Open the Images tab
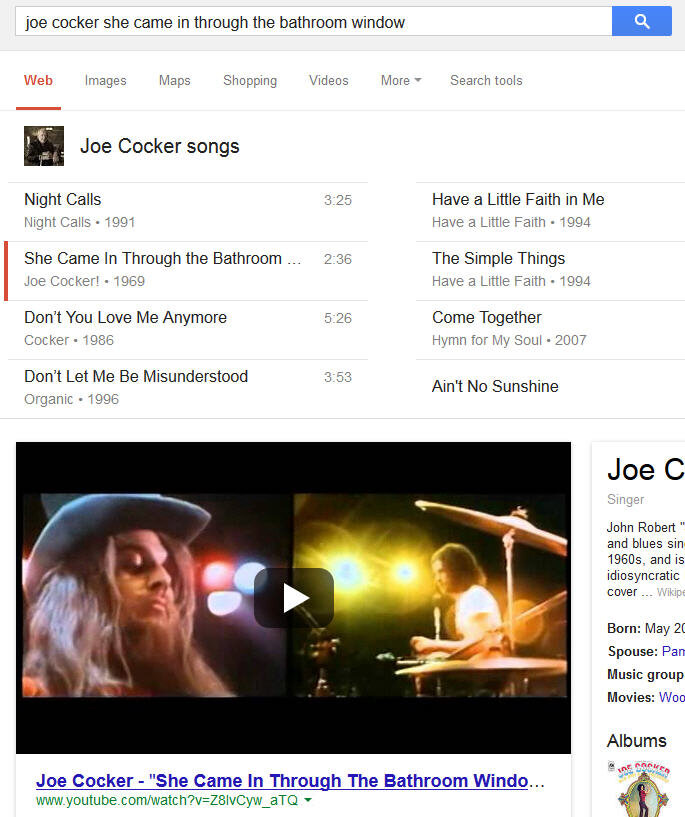The height and width of the screenshot is (817, 685). click(x=105, y=80)
